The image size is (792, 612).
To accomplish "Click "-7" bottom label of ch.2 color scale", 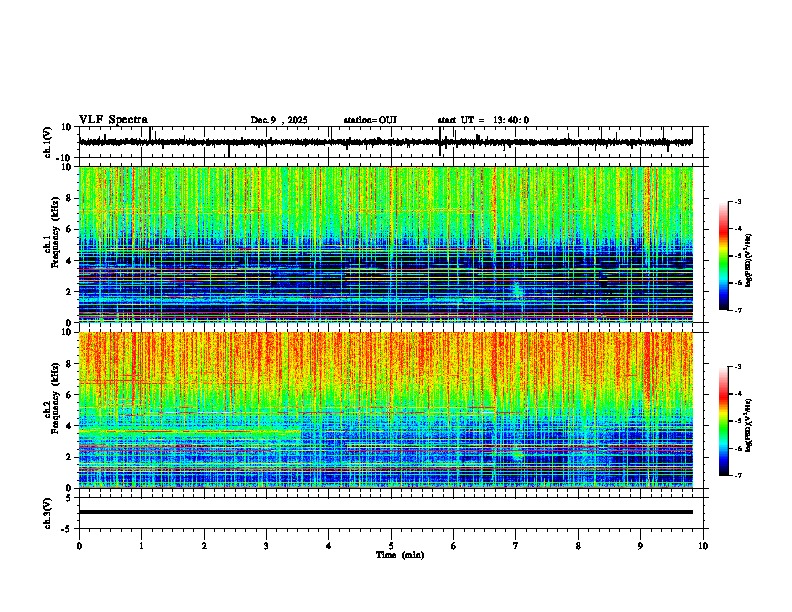I will pos(738,476).
